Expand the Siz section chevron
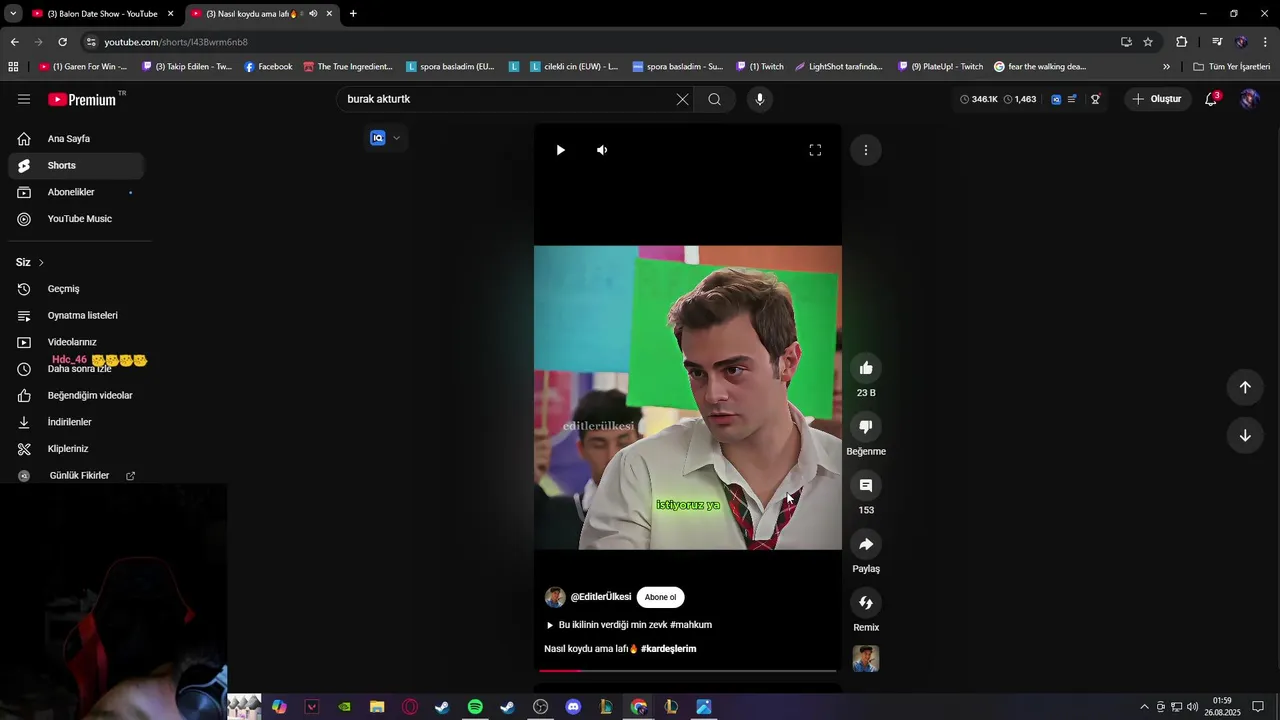Viewport: 1280px width, 720px height. 41,262
